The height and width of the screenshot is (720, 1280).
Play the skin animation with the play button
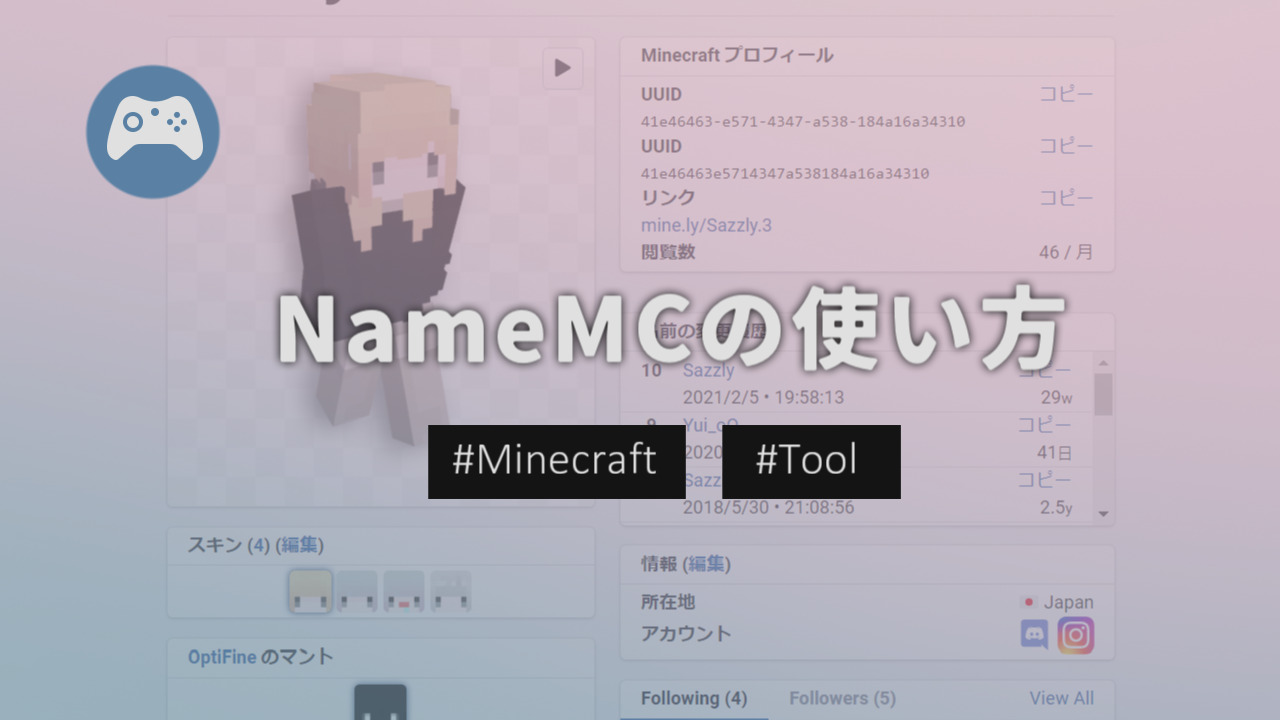point(563,68)
